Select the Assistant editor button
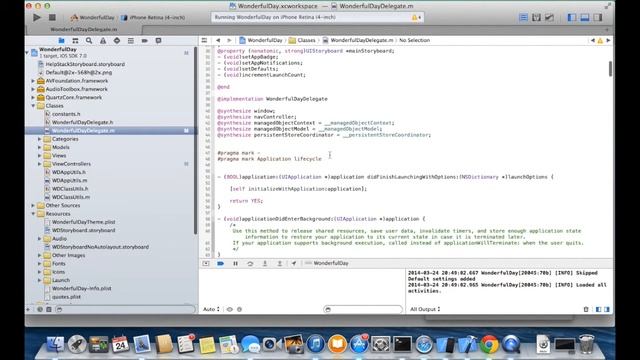 pyautogui.click(x=536, y=18)
